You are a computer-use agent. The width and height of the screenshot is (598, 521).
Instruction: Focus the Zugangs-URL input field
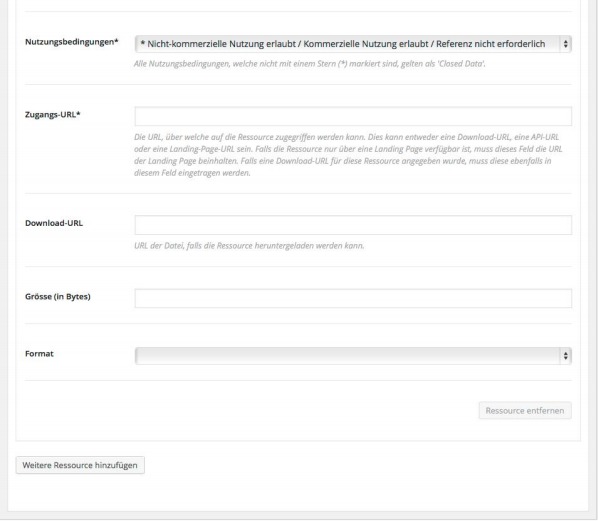pyautogui.click(x=353, y=116)
